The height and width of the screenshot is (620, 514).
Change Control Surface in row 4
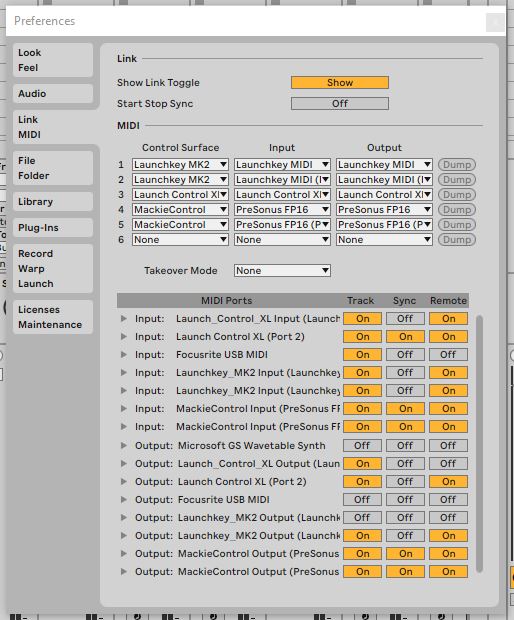(180, 210)
